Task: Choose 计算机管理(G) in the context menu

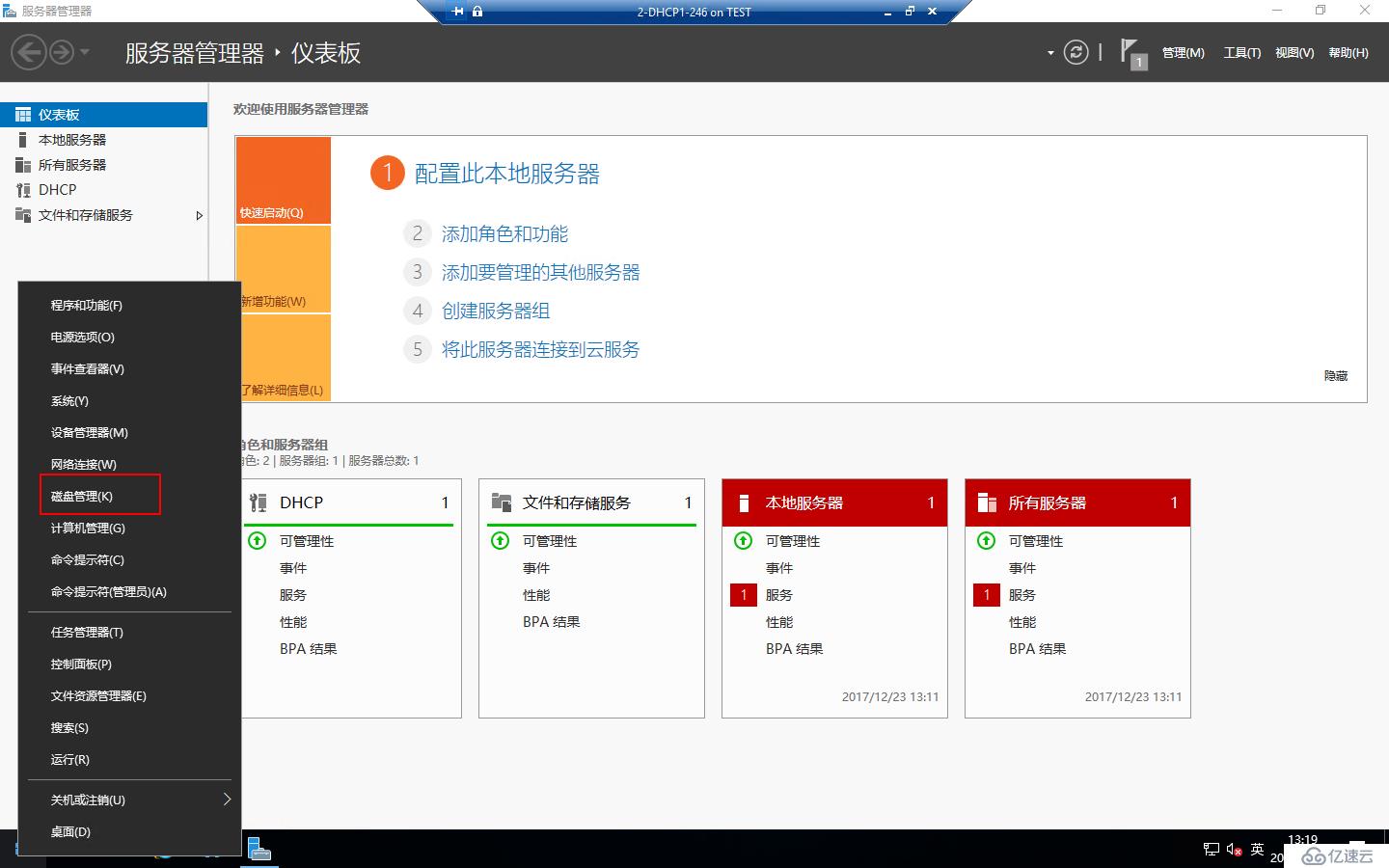Action: click(x=129, y=529)
